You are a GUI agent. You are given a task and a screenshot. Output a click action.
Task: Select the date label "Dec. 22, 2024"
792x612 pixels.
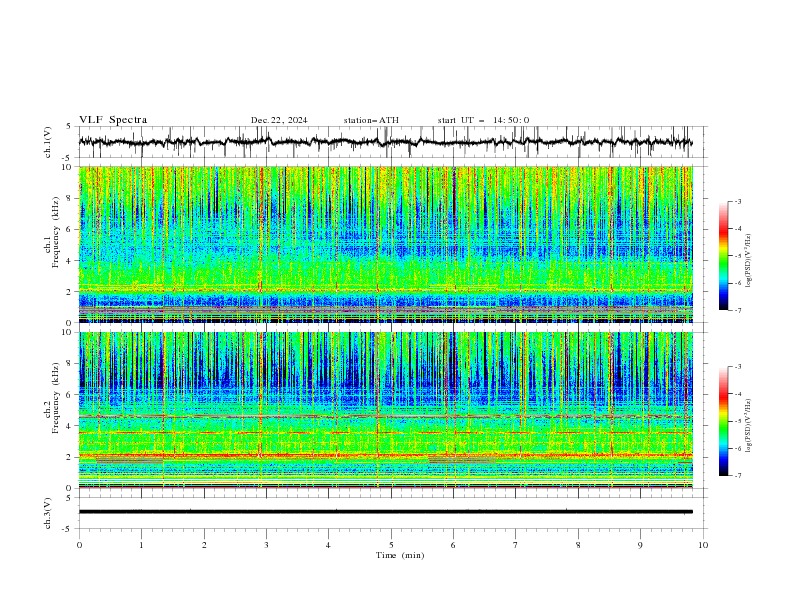pyautogui.click(x=279, y=120)
